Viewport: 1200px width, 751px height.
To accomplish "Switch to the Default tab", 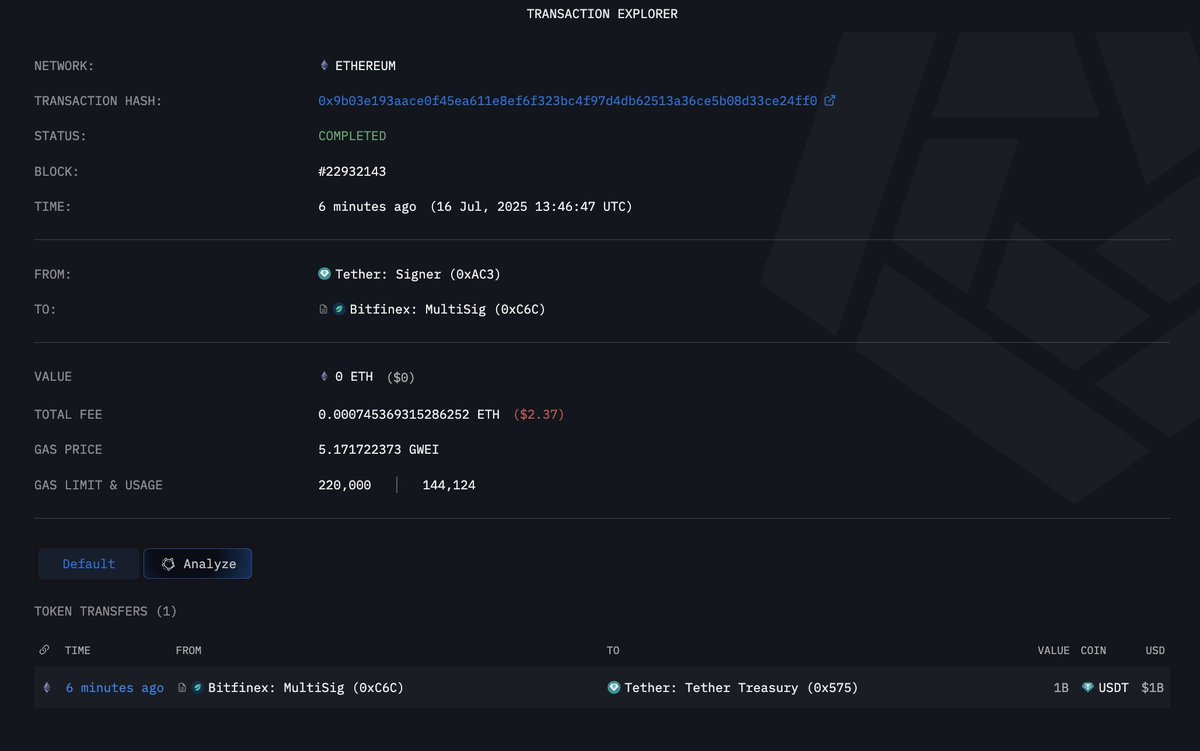I will [x=89, y=564].
